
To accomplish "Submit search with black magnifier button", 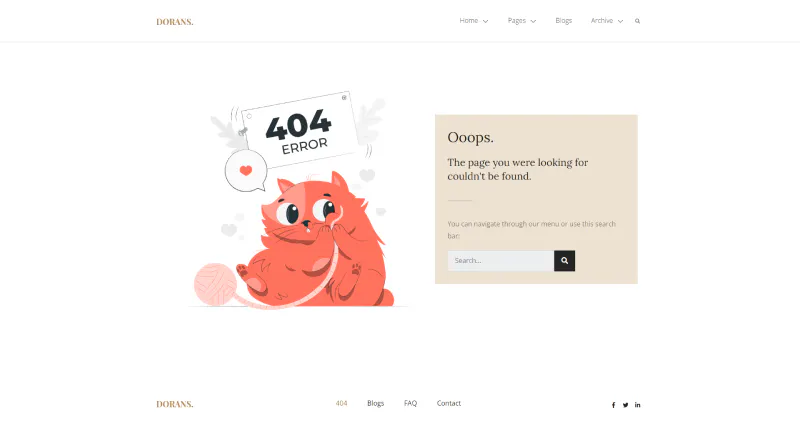I will [x=564, y=261].
